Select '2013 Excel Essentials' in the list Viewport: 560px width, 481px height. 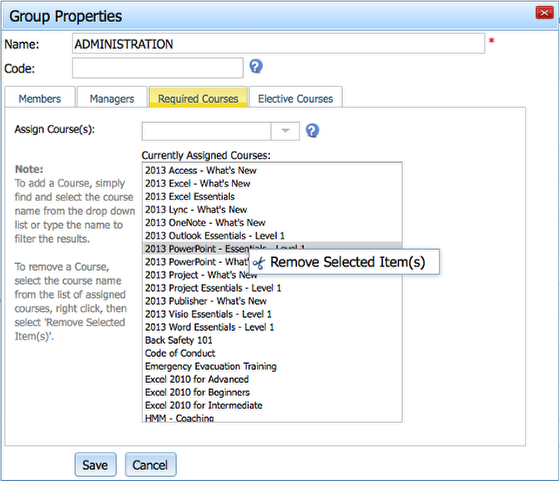pyautogui.click(x=272, y=196)
